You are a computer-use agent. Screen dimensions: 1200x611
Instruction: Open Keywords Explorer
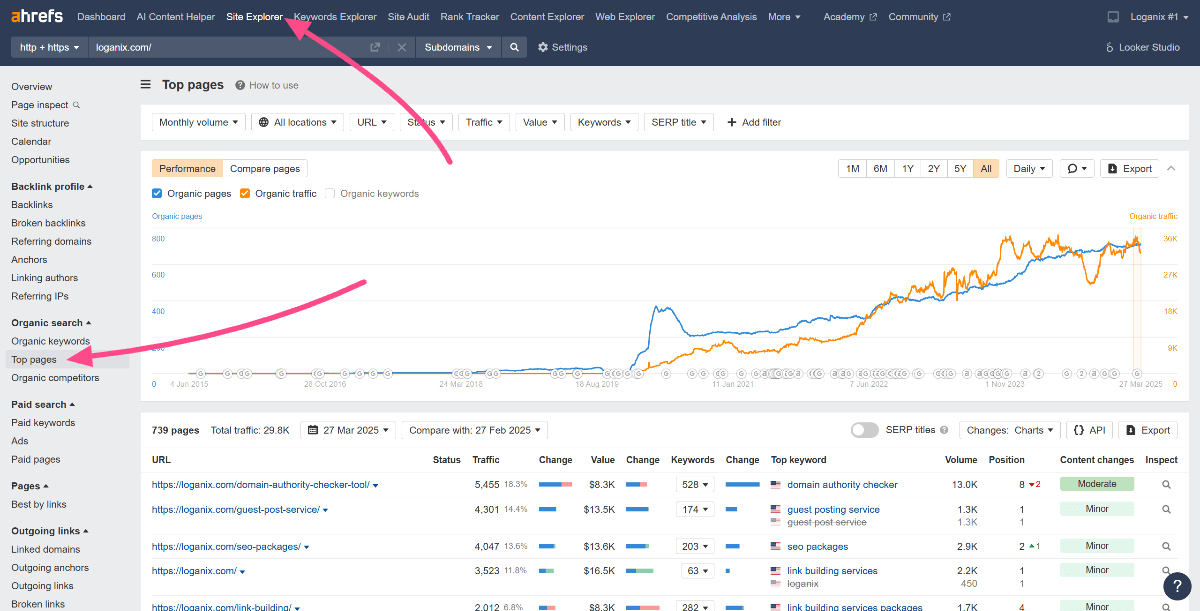335,17
